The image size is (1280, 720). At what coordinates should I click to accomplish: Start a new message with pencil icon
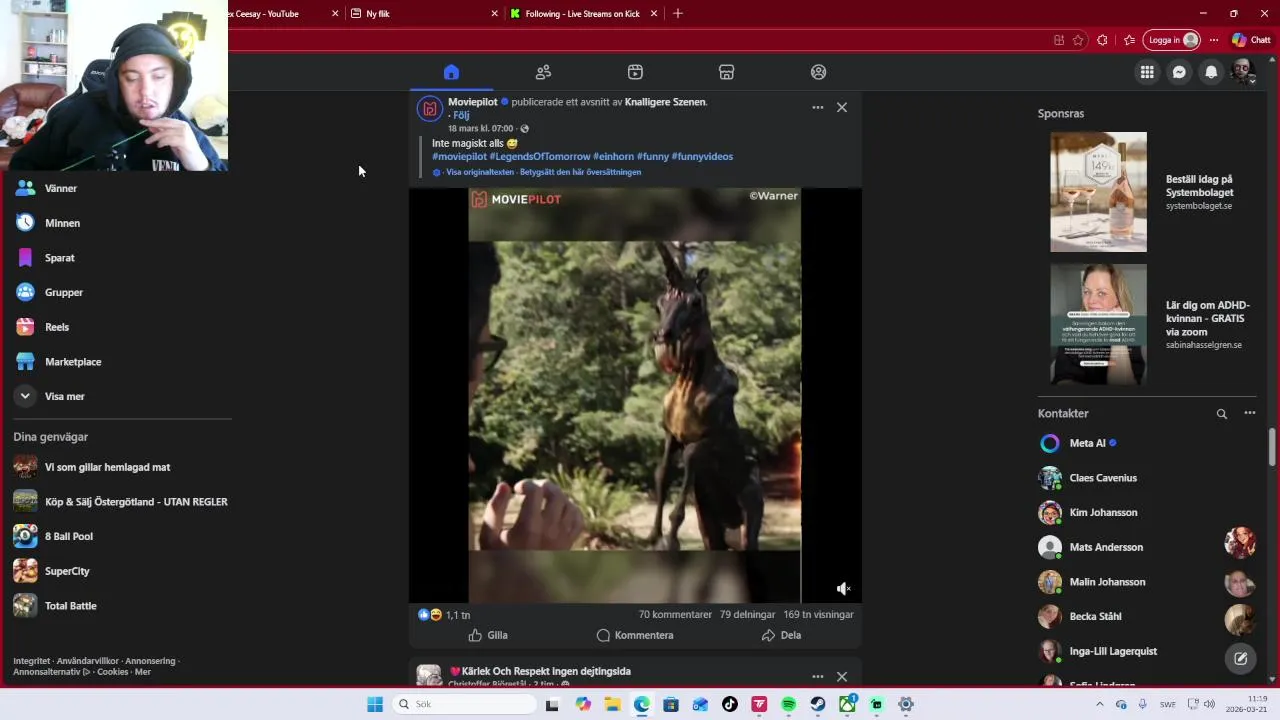(x=1240, y=658)
